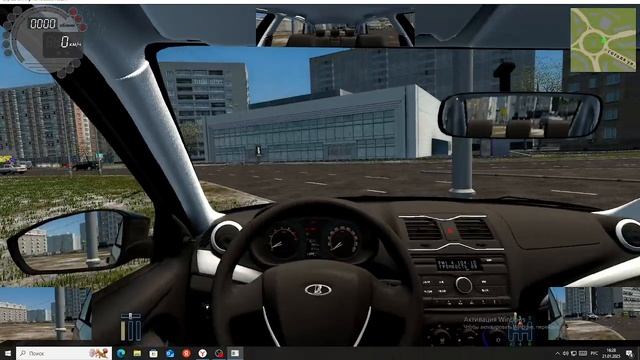Viewport: 640px width, 360px height.
Task: Click the 0000 odometer readout in the HUD
Action: (x=43, y=24)
